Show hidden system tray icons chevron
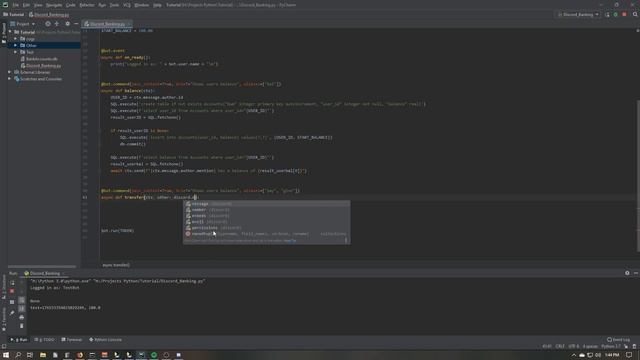 (573, 355)
